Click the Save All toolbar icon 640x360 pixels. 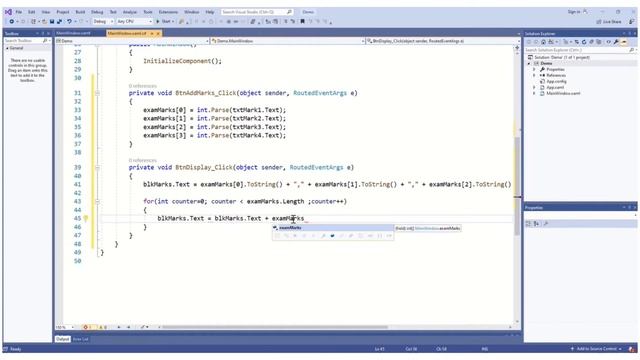[59, 21]
